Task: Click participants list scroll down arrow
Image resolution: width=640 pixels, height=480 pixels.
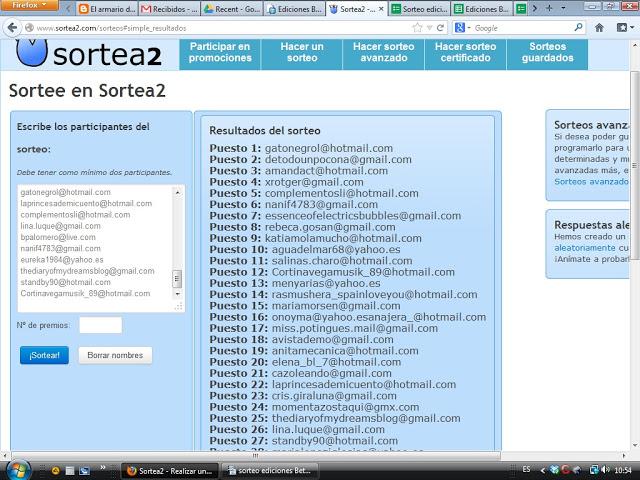Action: (178, 293)
